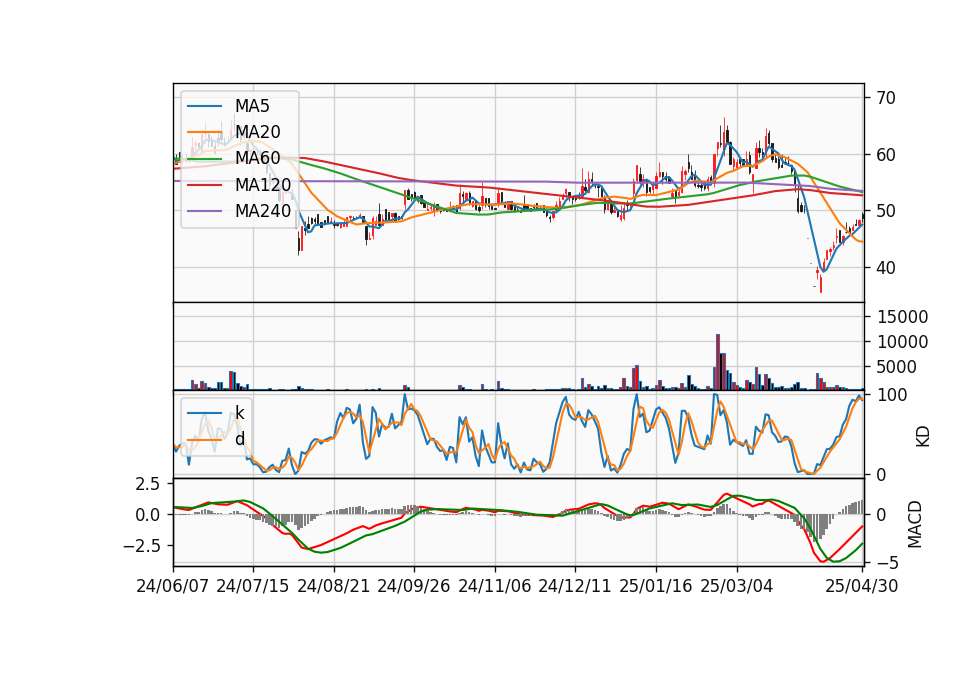Click the tallest volume bar near 10000
The image size is (960, 690).
click(718, 362)
